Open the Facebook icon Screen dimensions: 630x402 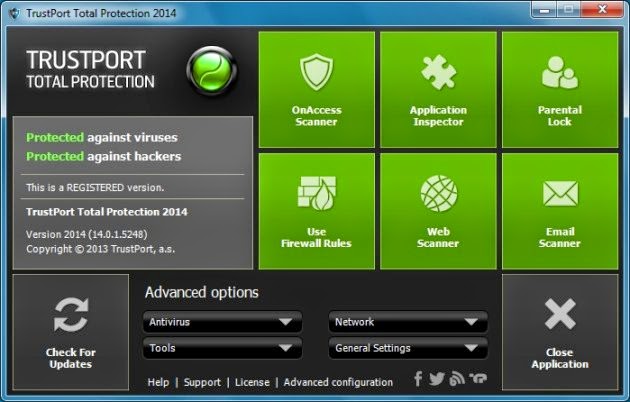(x=418, y=378)
